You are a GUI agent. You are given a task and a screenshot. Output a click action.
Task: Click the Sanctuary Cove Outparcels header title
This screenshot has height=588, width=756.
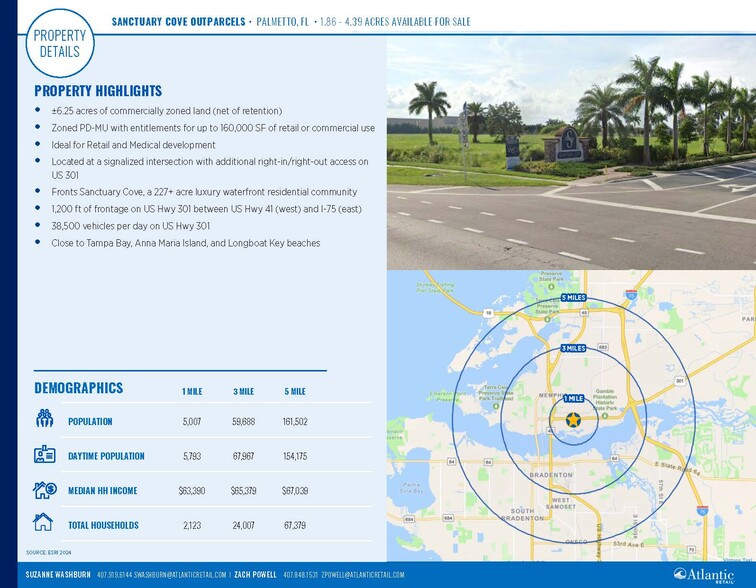coord(179,22)
